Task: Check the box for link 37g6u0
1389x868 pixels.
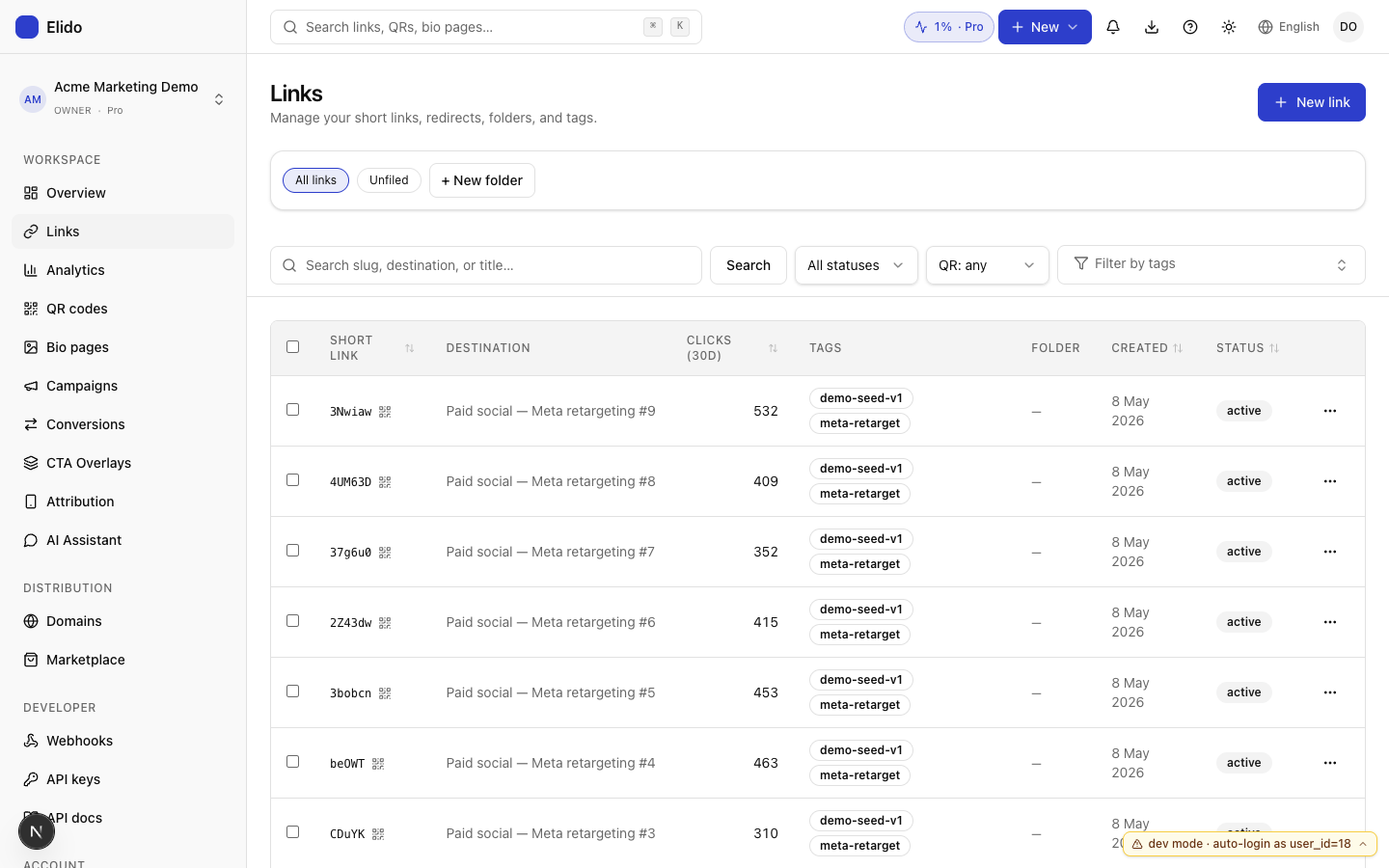Action: tap(293, 550)
